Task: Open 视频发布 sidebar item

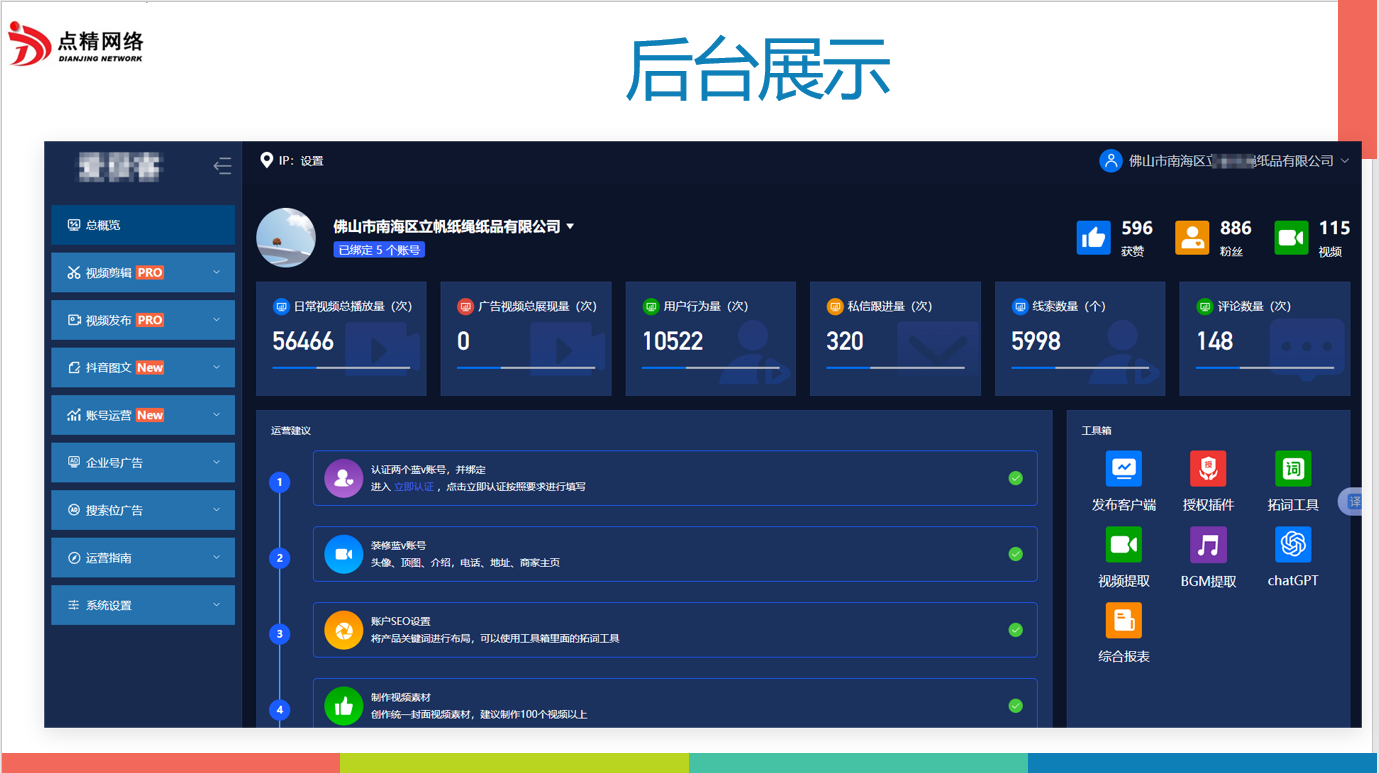Action: 143,320
